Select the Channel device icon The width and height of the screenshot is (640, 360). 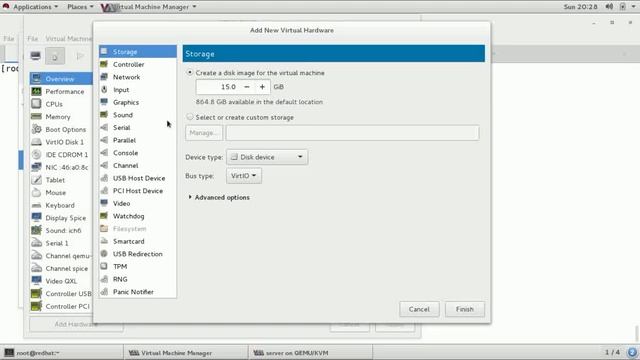pyautogui.click(x=104, y=165)
